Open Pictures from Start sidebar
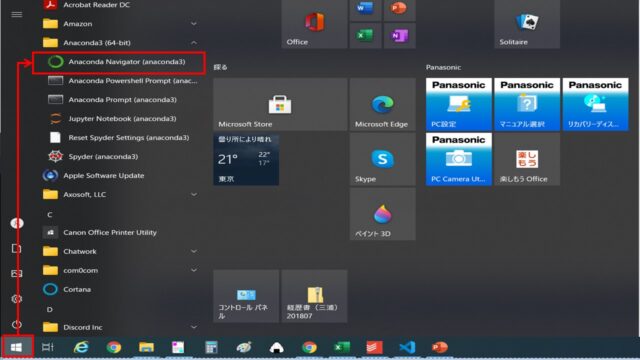This screenshot has height=360, width=640. tap(17, 273)
